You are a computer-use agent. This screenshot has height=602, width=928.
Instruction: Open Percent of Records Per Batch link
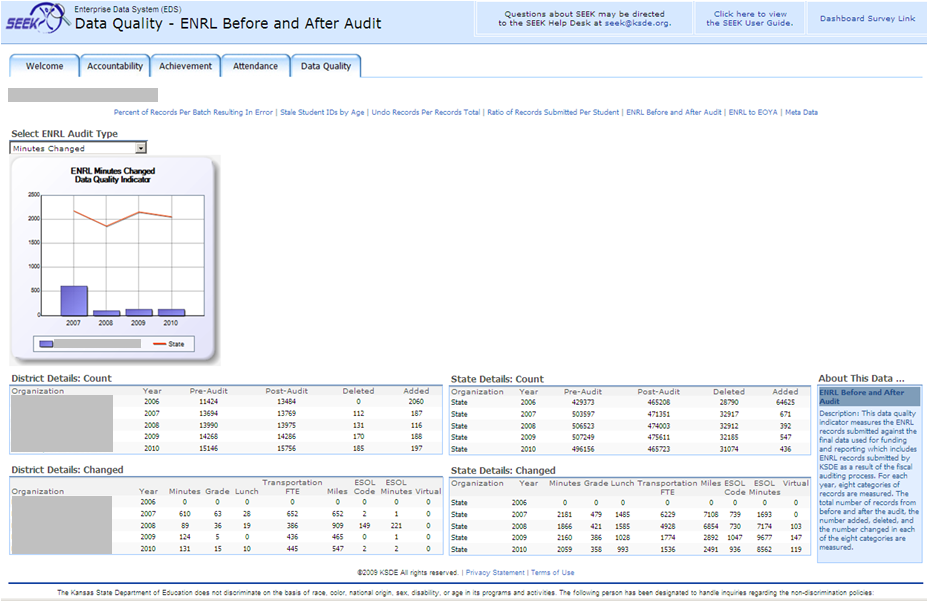[x=193, y=112]
